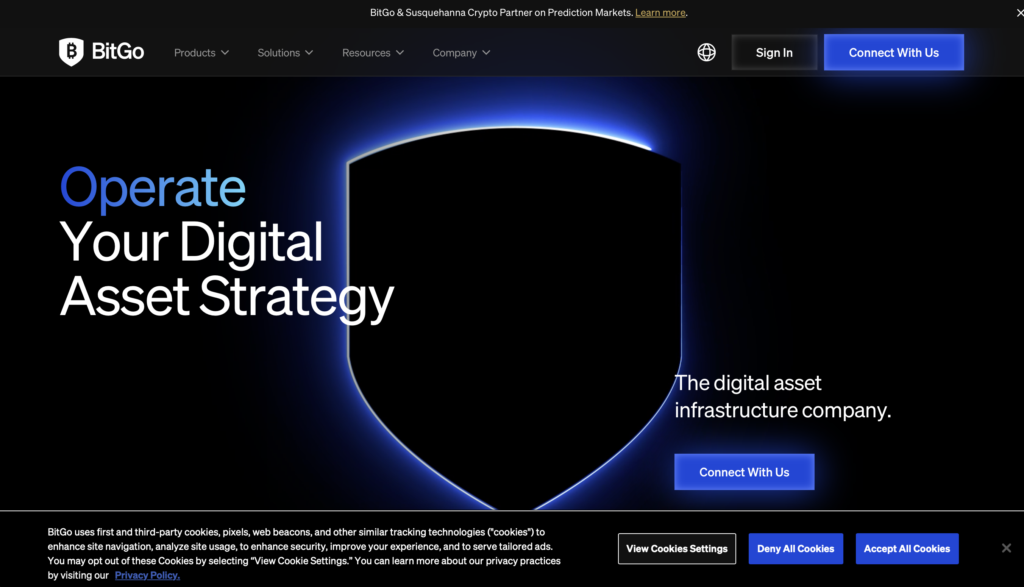Expand the Solutions chevron
The width and height of the screenshot is (1024, 587).
(309, 52)
